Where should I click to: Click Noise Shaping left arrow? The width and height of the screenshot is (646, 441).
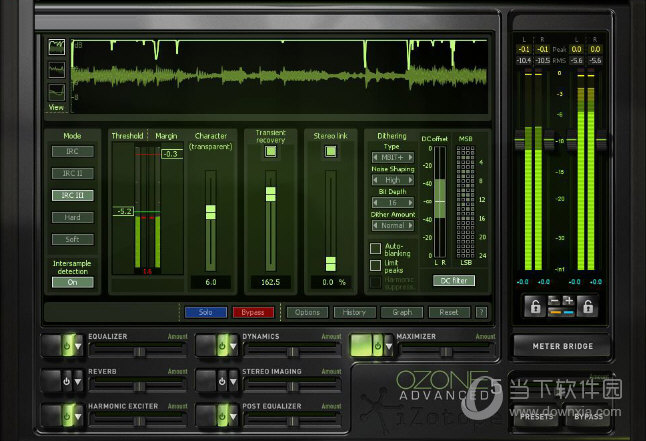(375, 180)
